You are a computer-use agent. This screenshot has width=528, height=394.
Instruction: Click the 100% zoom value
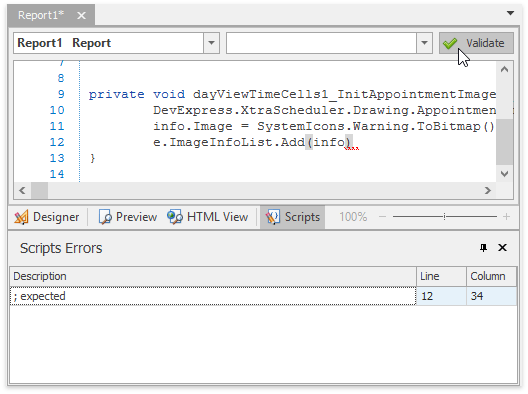click(x=353, y=217)
